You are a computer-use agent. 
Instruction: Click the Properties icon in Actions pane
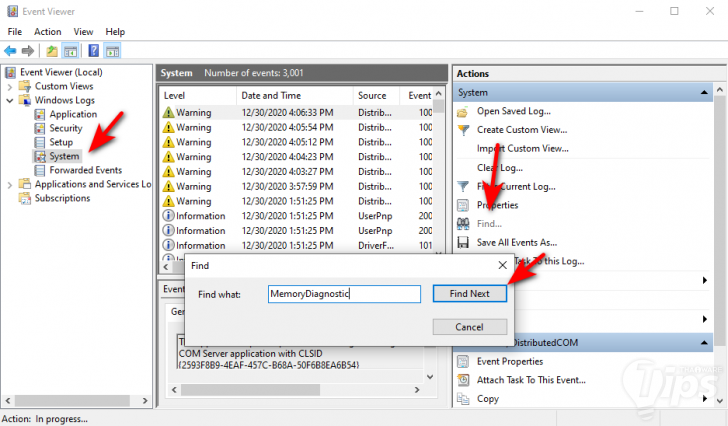tap(463, 205)
